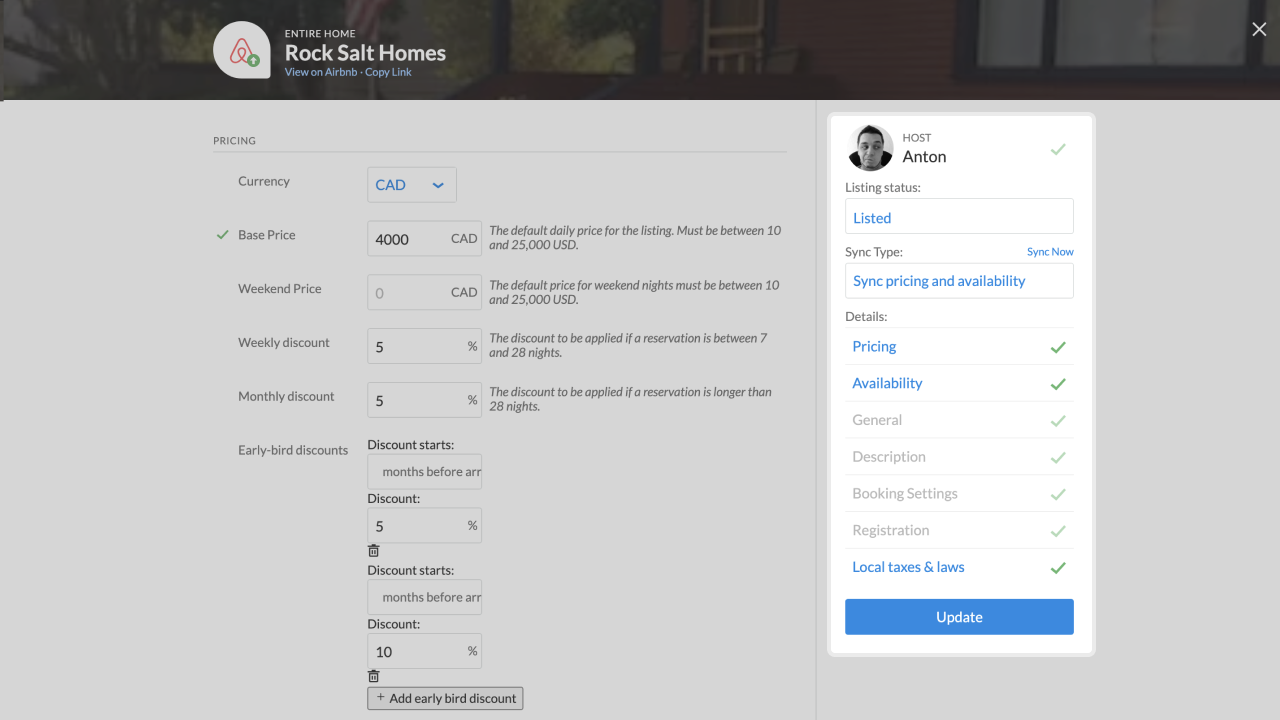Image resolution: width=1280 pixels, height=720 pixels.
Task: Focus the Base Price field showing 4000
Action: pyautogui.click(x=424, y=239)
